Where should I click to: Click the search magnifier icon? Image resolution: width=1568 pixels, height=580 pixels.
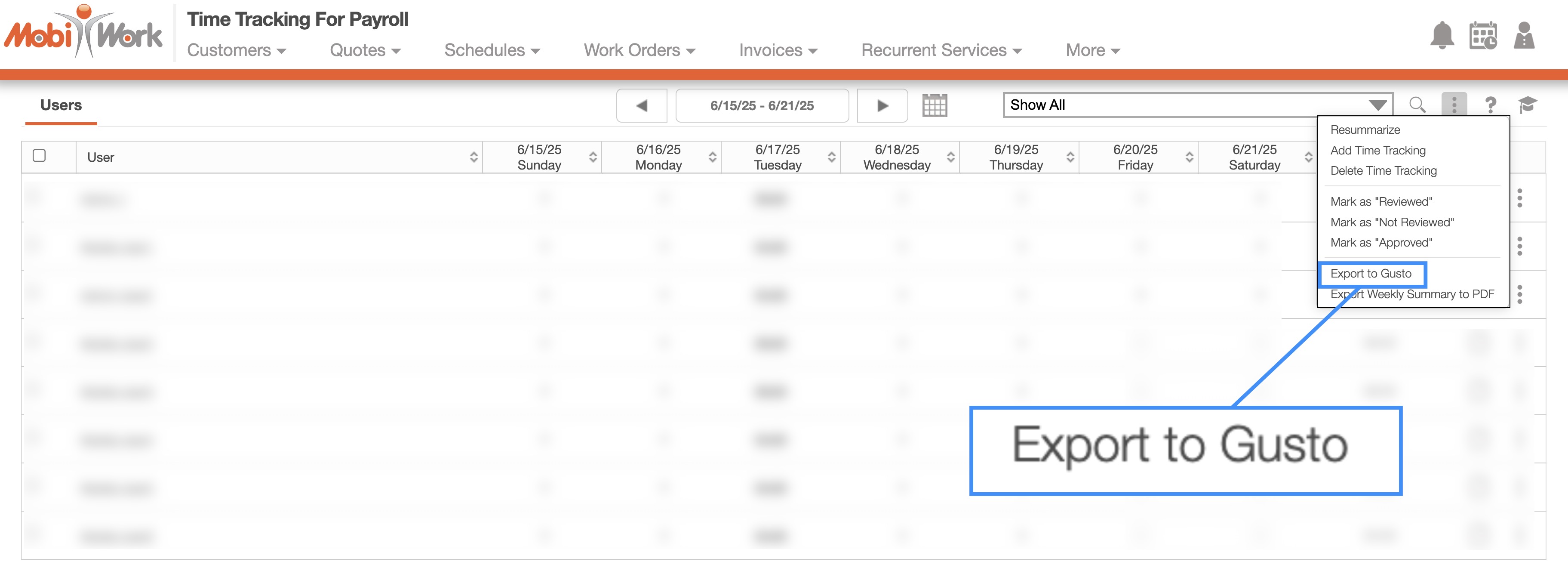(x=1417, y=105)
